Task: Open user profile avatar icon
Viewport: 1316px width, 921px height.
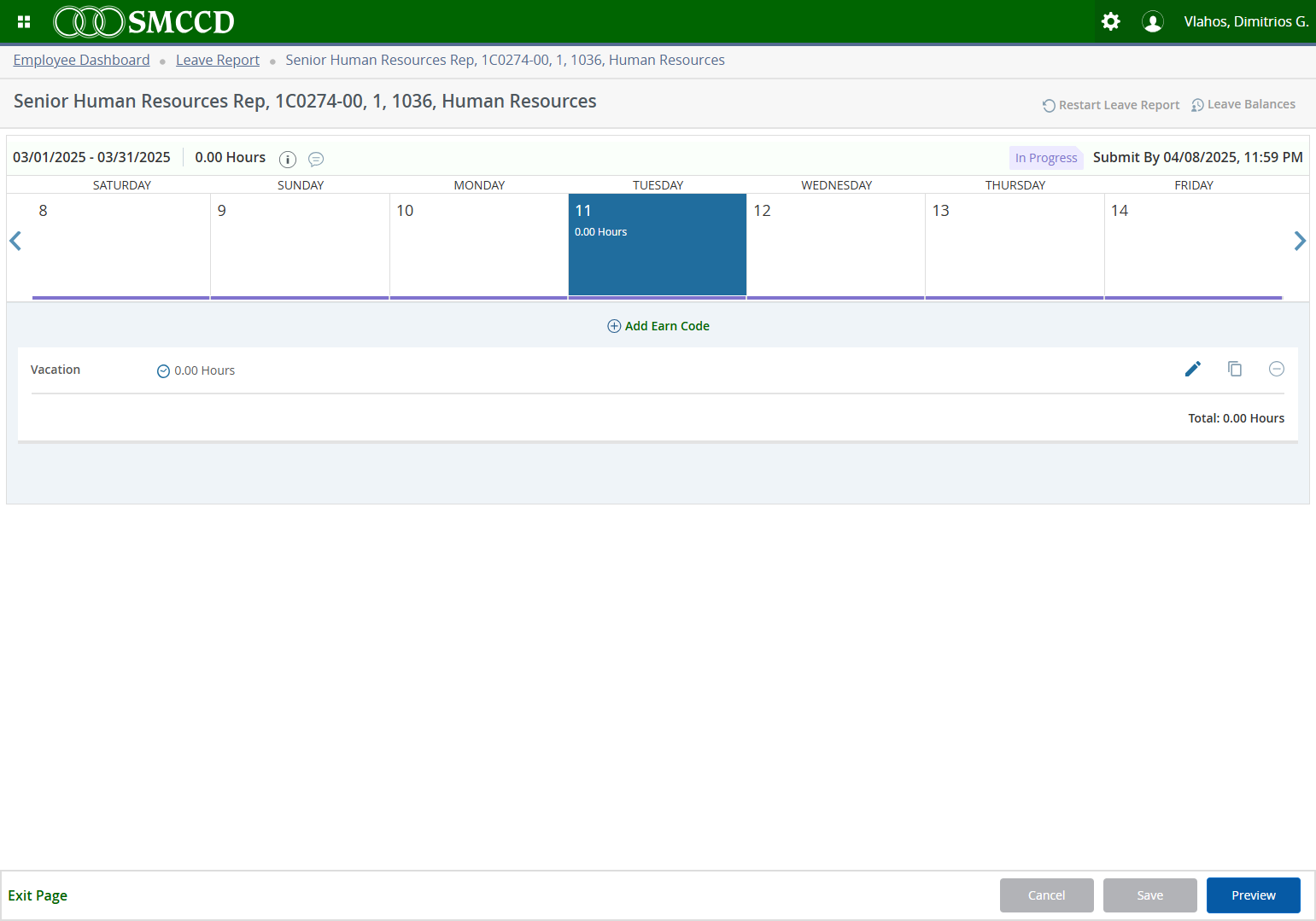Action: click(1152, 21)
